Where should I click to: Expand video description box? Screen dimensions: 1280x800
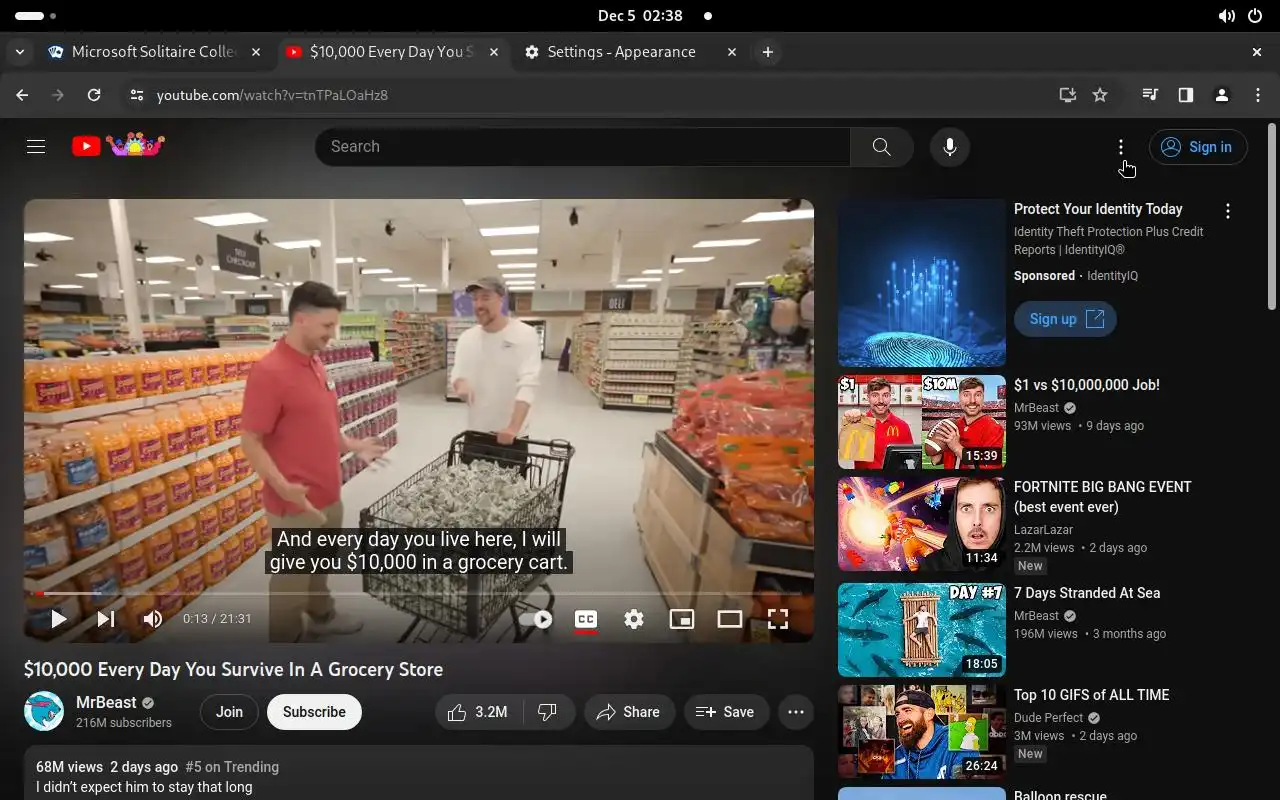(x=419, y=772)
